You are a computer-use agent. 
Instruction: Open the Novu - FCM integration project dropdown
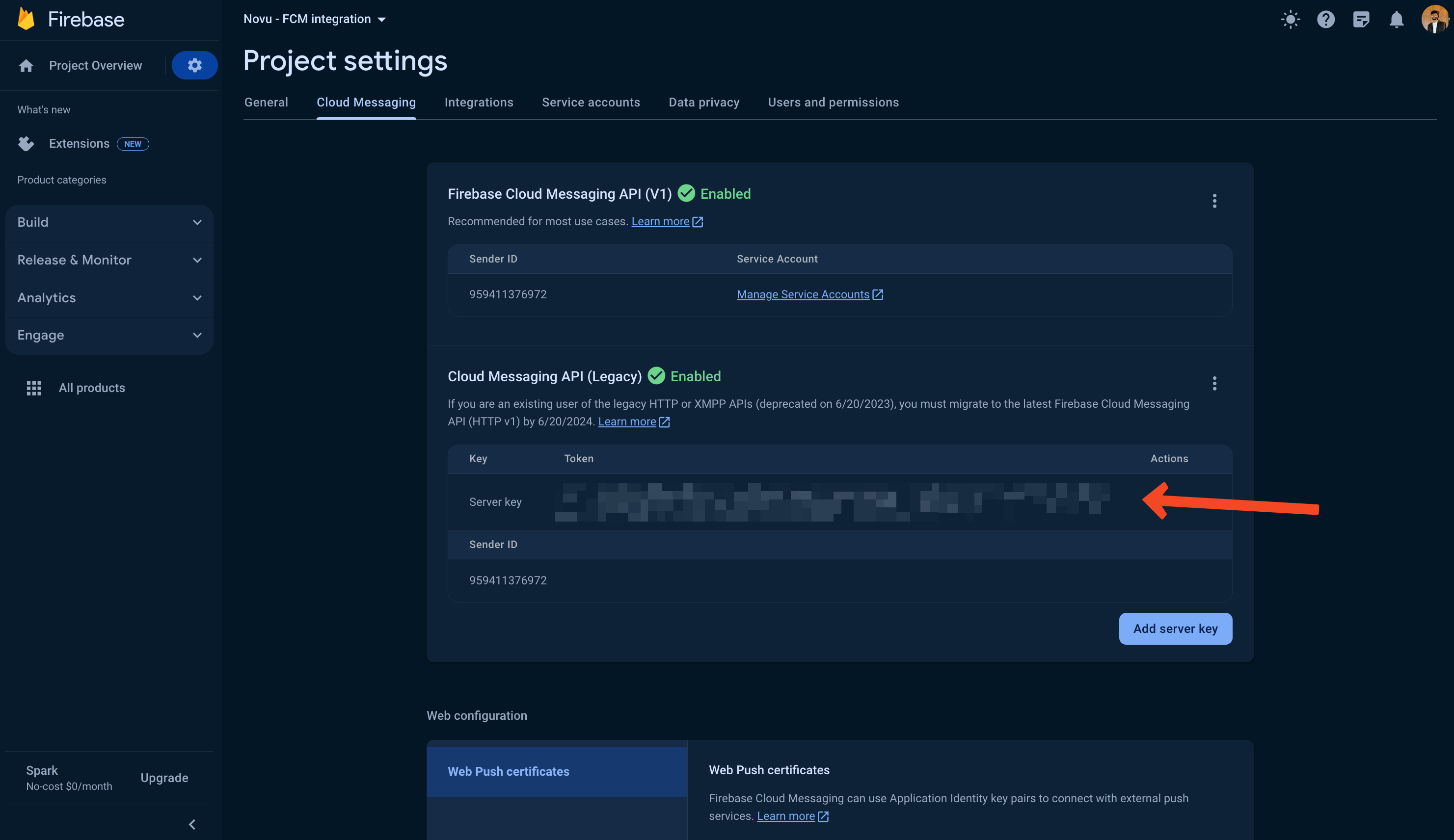click(x=315, y=19)
